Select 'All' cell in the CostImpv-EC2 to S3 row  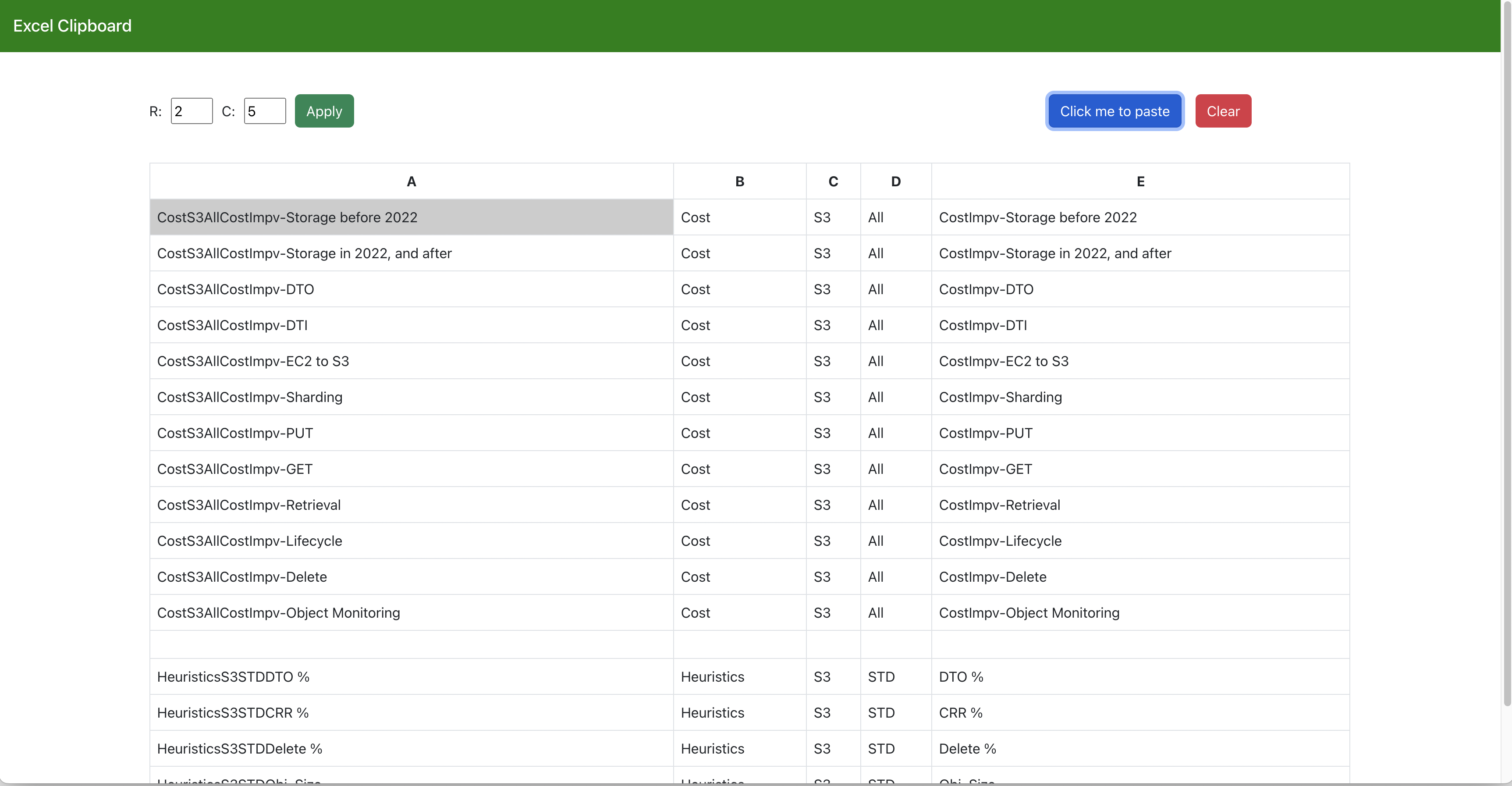[896, 361]
